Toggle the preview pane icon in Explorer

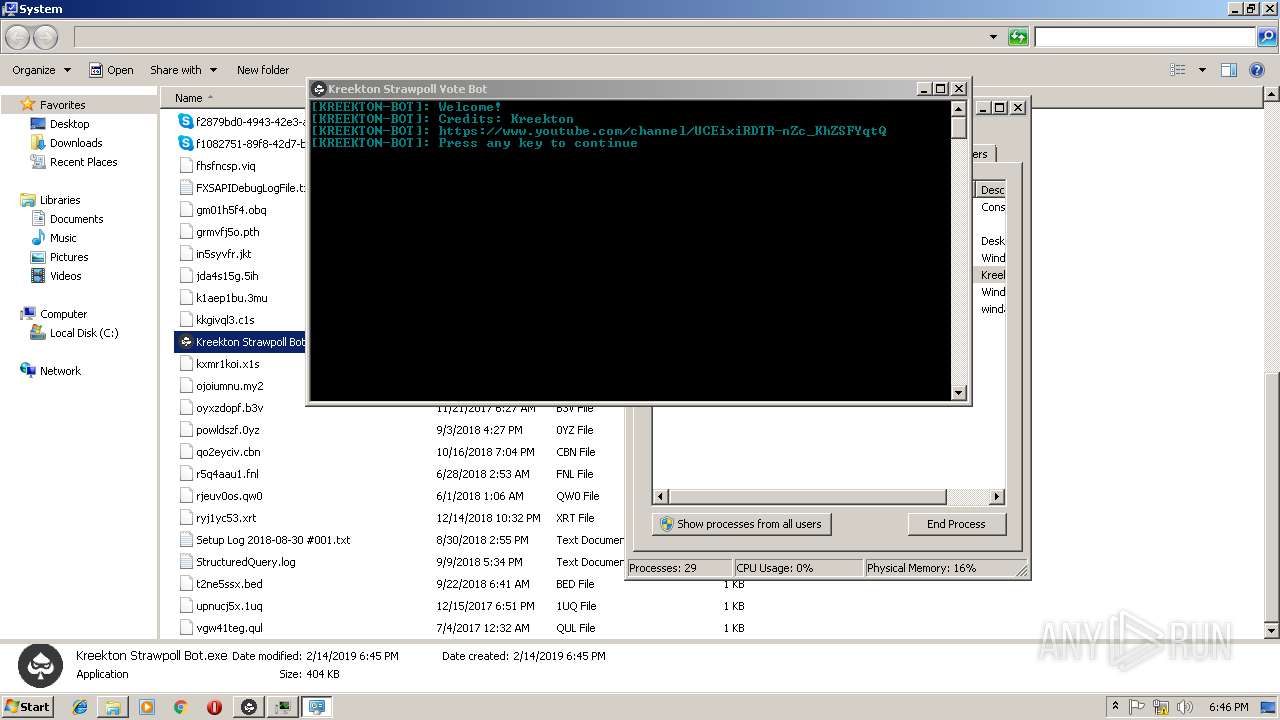1229,70
